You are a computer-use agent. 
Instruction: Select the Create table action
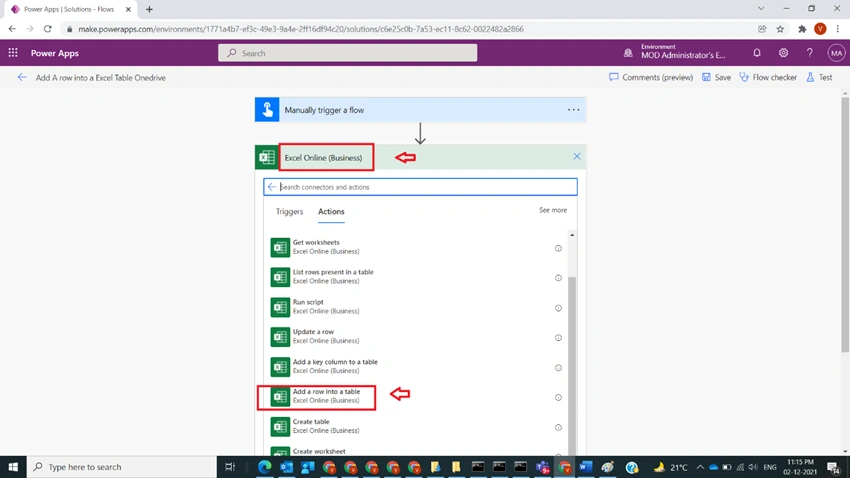[x=417, y=427]
